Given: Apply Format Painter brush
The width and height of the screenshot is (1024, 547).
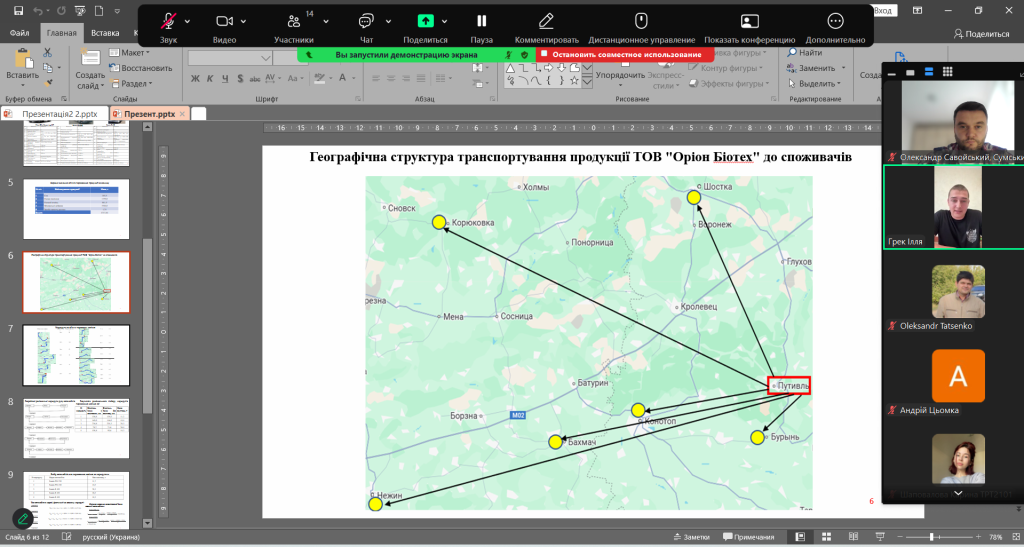Looking at the screenshot, I should tap(48, 83).
